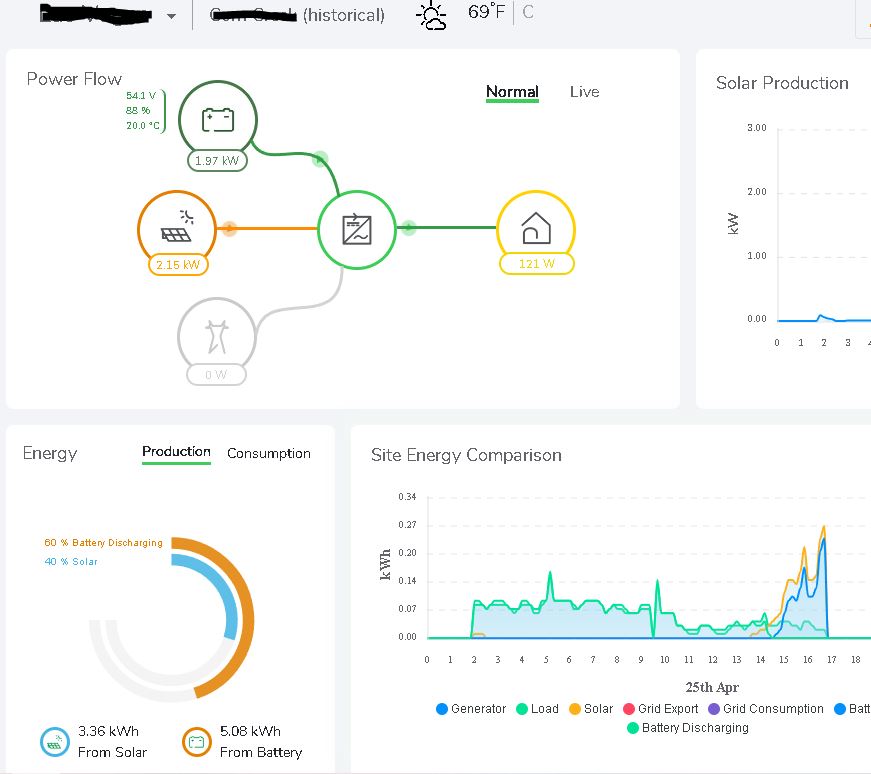Image resolution: width=871 pixels, height=774 pixels.
Task: Select the Production energy tab
Action: click(176, 452)
